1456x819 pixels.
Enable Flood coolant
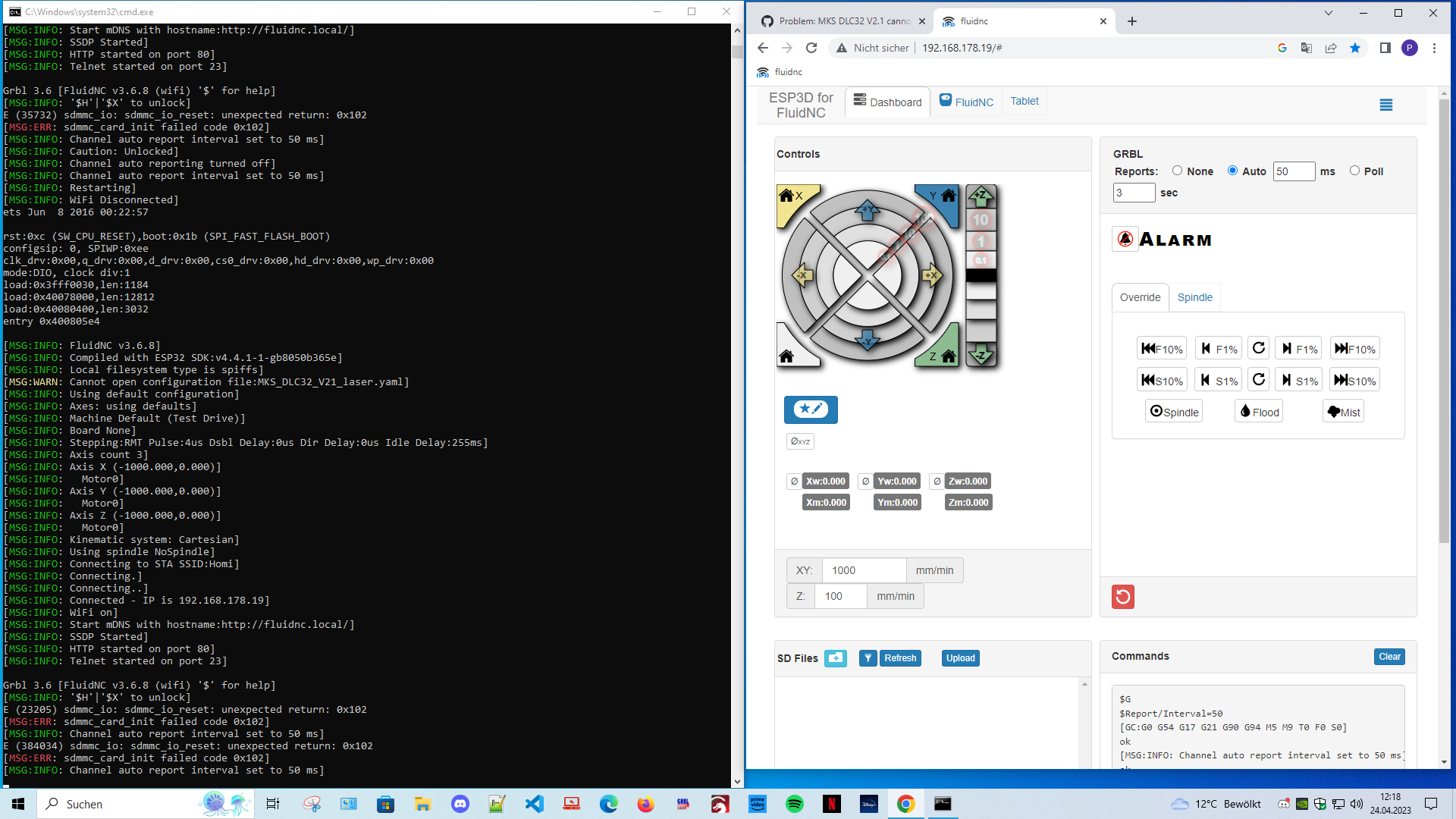[x=1258, y=410]
